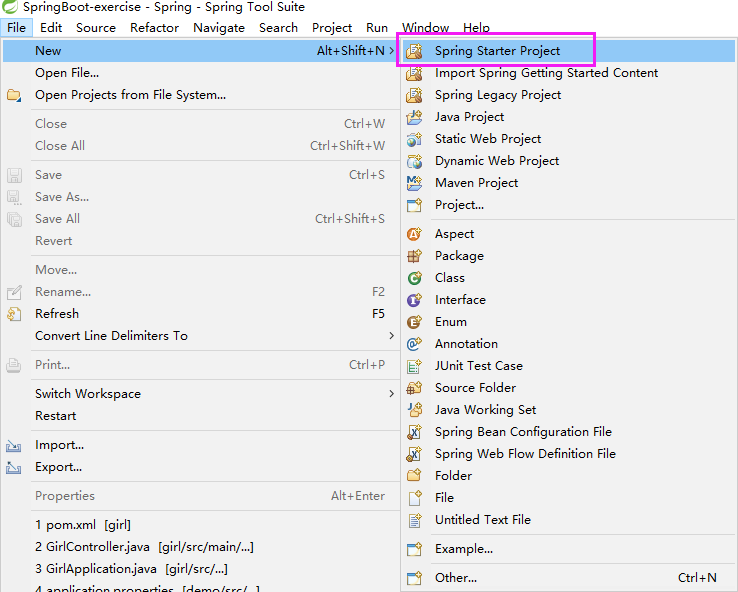The height and width of the screenshot is (592, 738).
Task: Choose Java Working Set entry
Action: (569, 410)
